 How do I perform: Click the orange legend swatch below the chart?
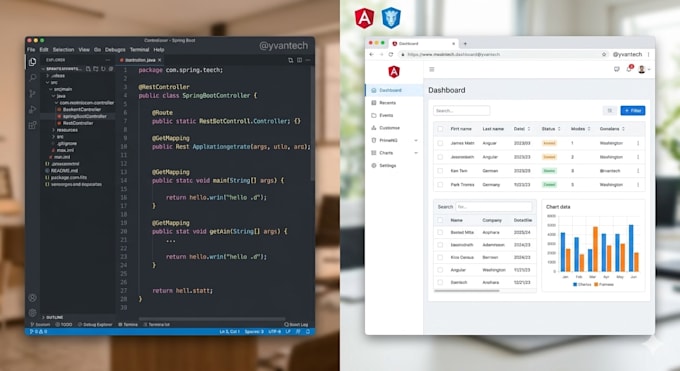[x=596, y=285]
